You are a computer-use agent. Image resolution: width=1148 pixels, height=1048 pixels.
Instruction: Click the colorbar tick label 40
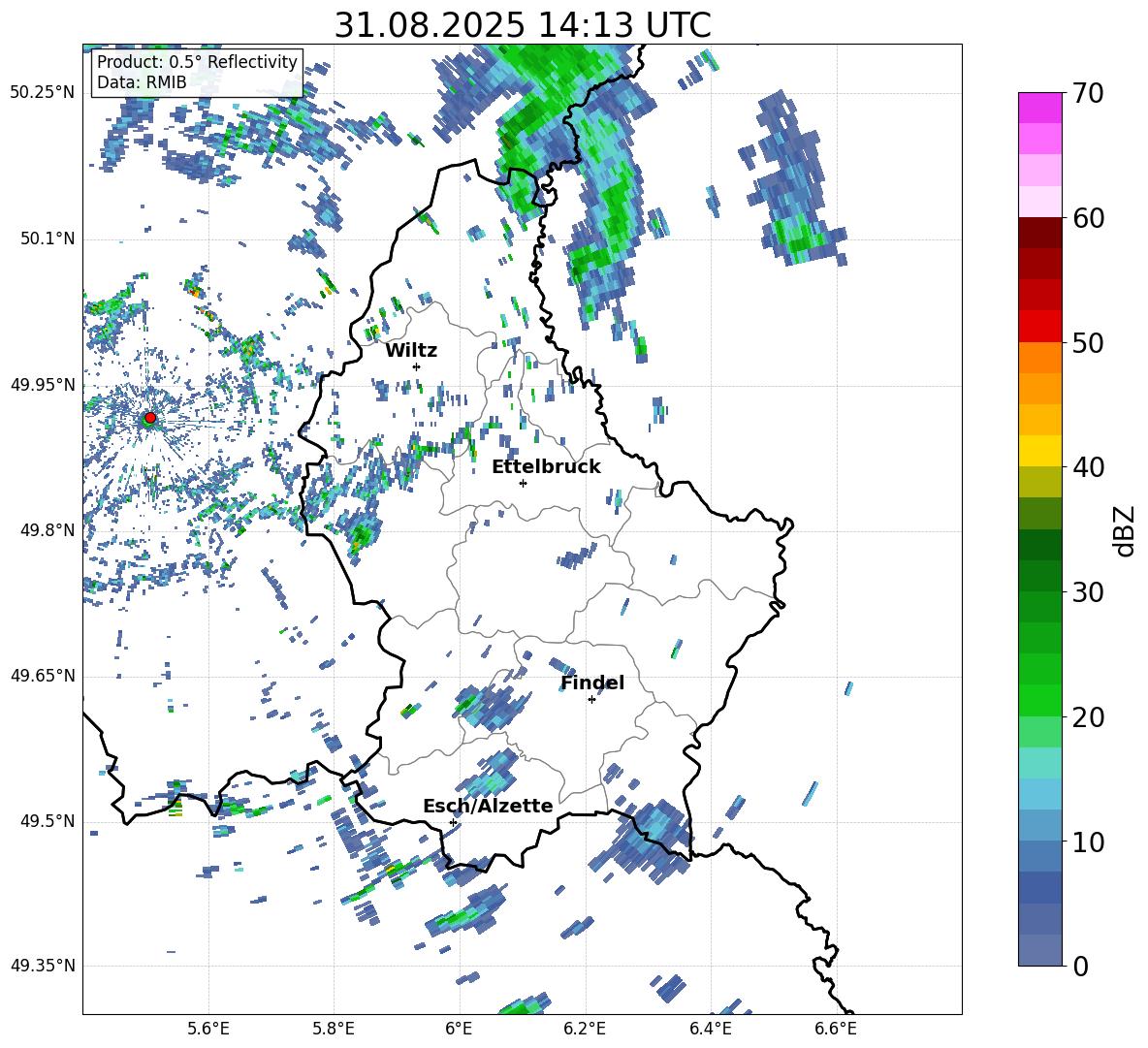pyautogui.click(x=1088, y=467)
